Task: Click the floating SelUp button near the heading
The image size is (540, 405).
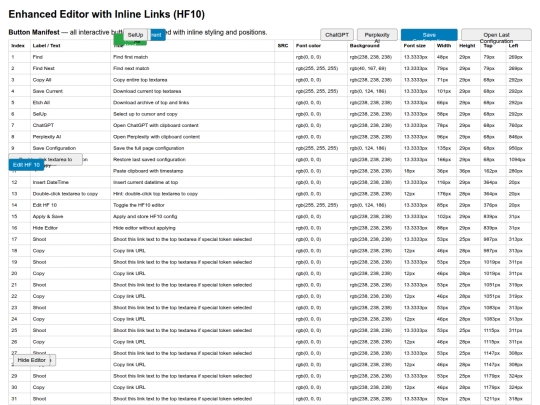Action: pyautogui.click(x=135, y=35)
